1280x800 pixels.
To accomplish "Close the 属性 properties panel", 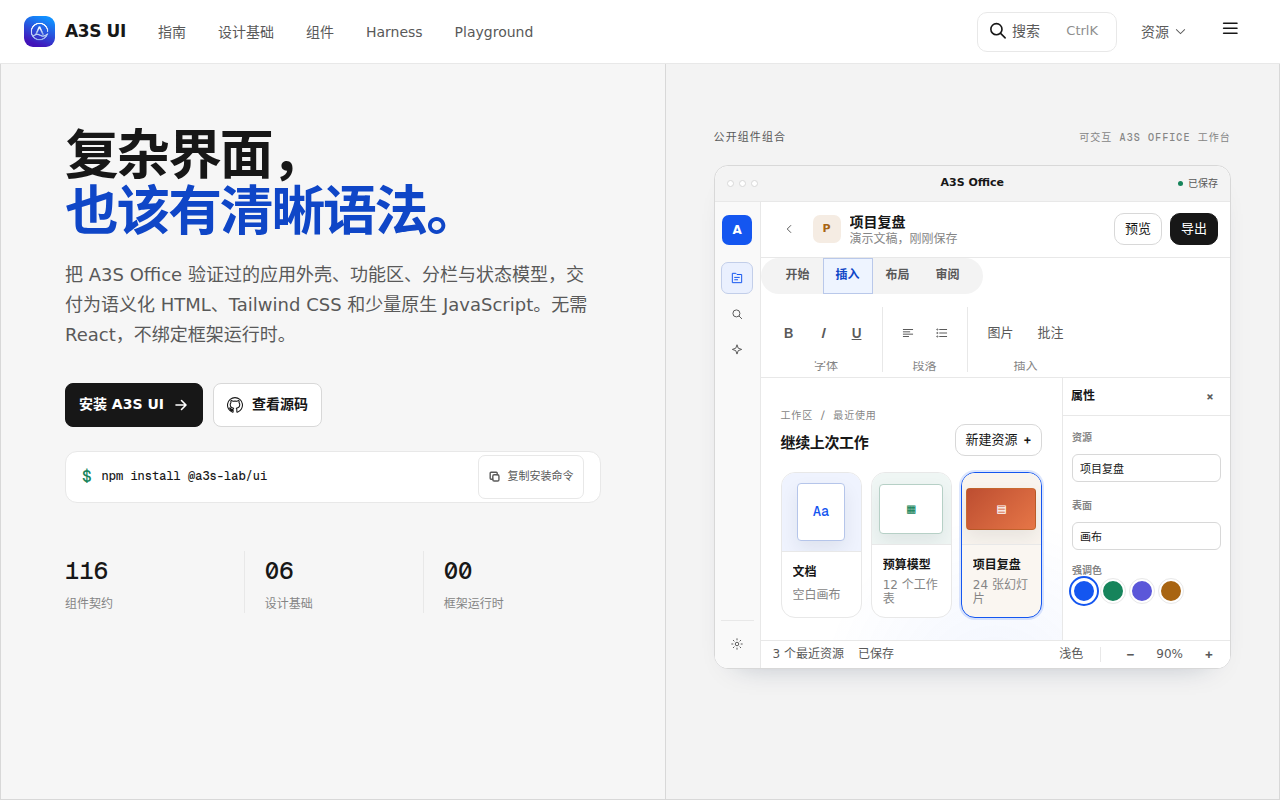I will (1209, 397).
